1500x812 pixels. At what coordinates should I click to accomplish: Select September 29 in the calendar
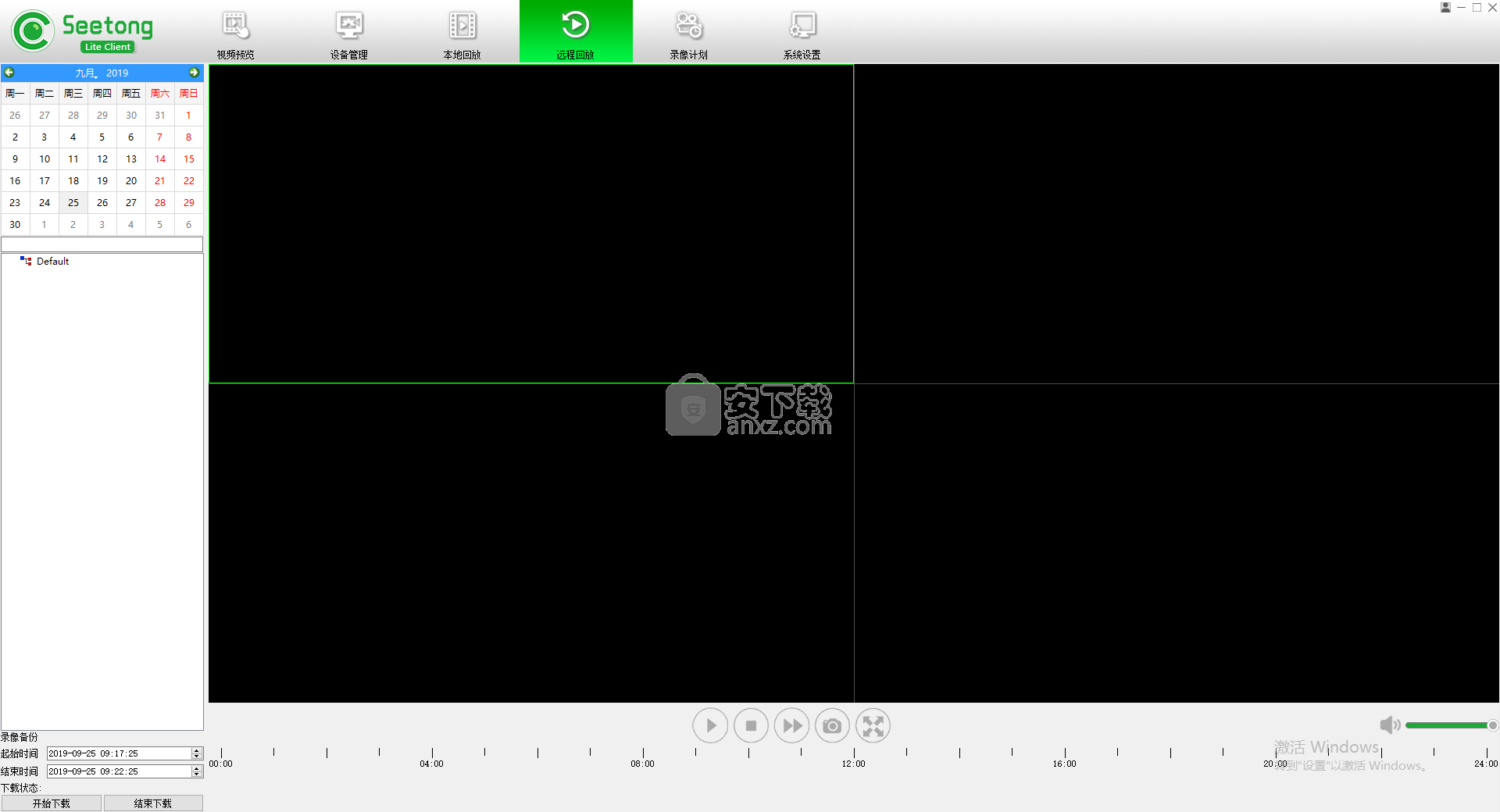188,203
